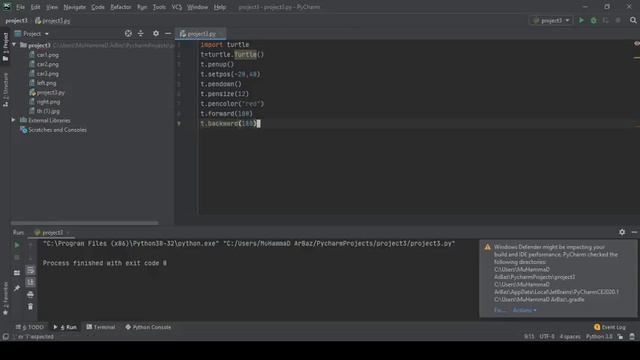
Task: Open the Code menu
Action: click(x=98, y=7)
